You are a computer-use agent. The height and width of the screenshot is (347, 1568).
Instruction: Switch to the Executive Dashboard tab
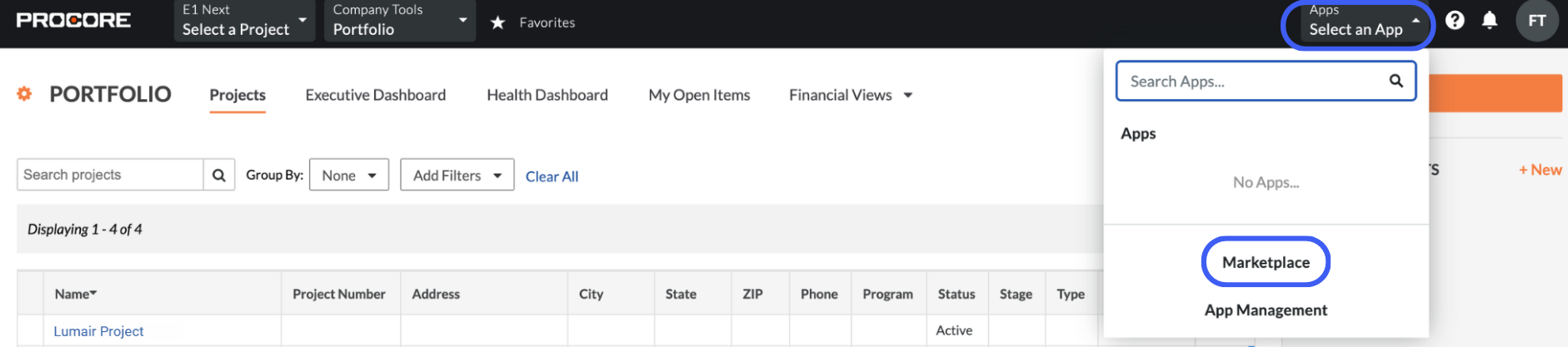coord(376,95)
